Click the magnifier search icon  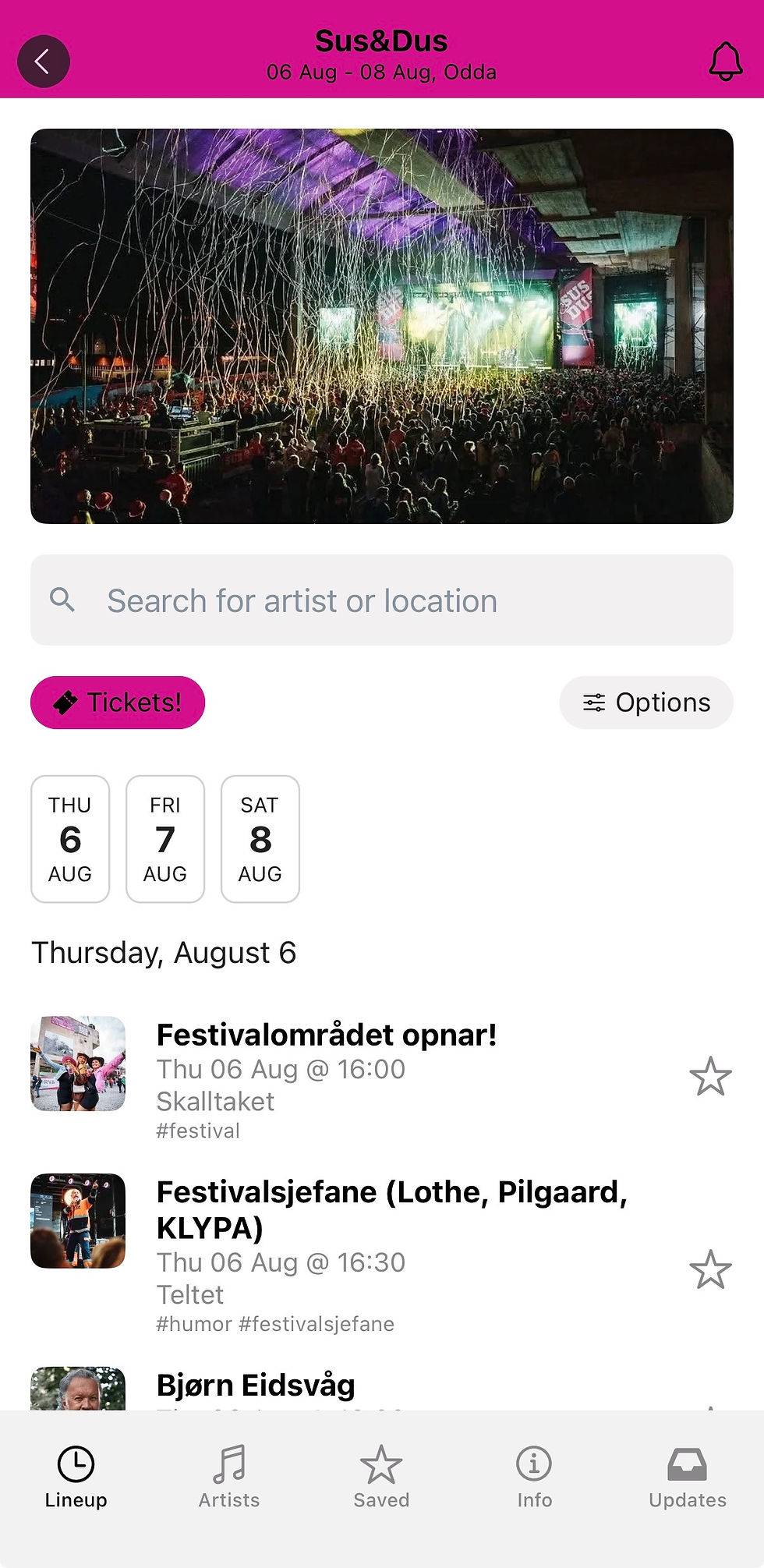click(62, 600)
